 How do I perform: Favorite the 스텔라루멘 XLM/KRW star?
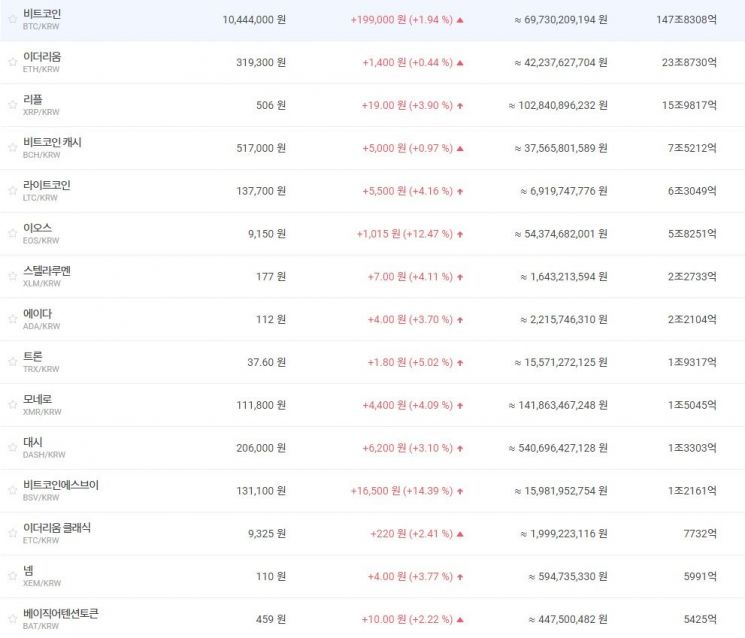(13, 276)
